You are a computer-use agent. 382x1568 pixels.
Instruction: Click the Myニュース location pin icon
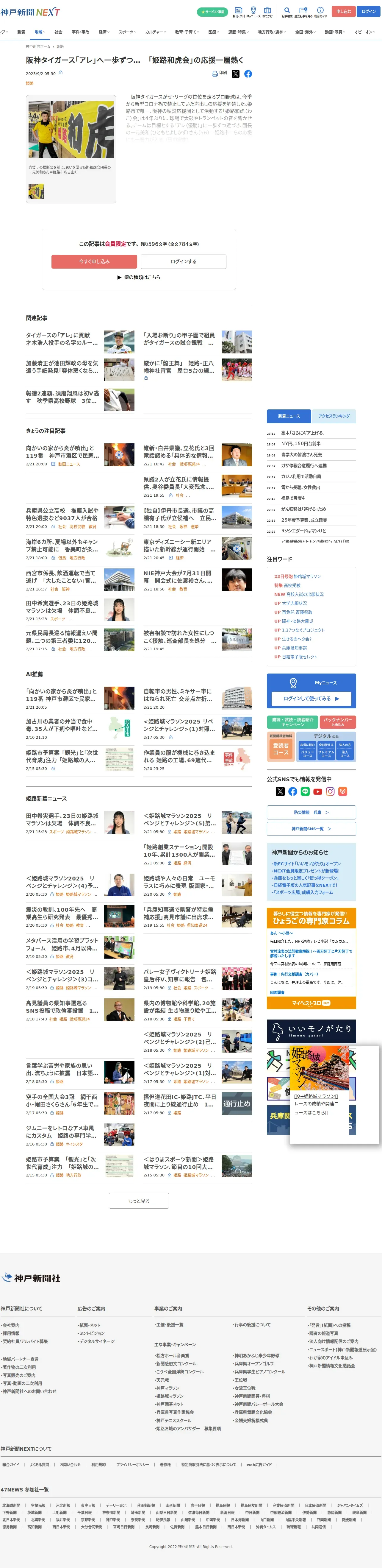[x=293, y=682]
